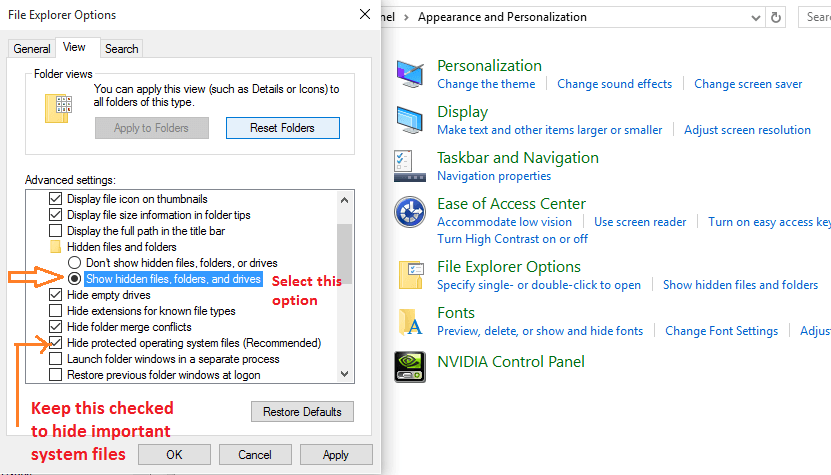Open the Personalization monitor icon

pyautogui.click(x=410, y=74)
